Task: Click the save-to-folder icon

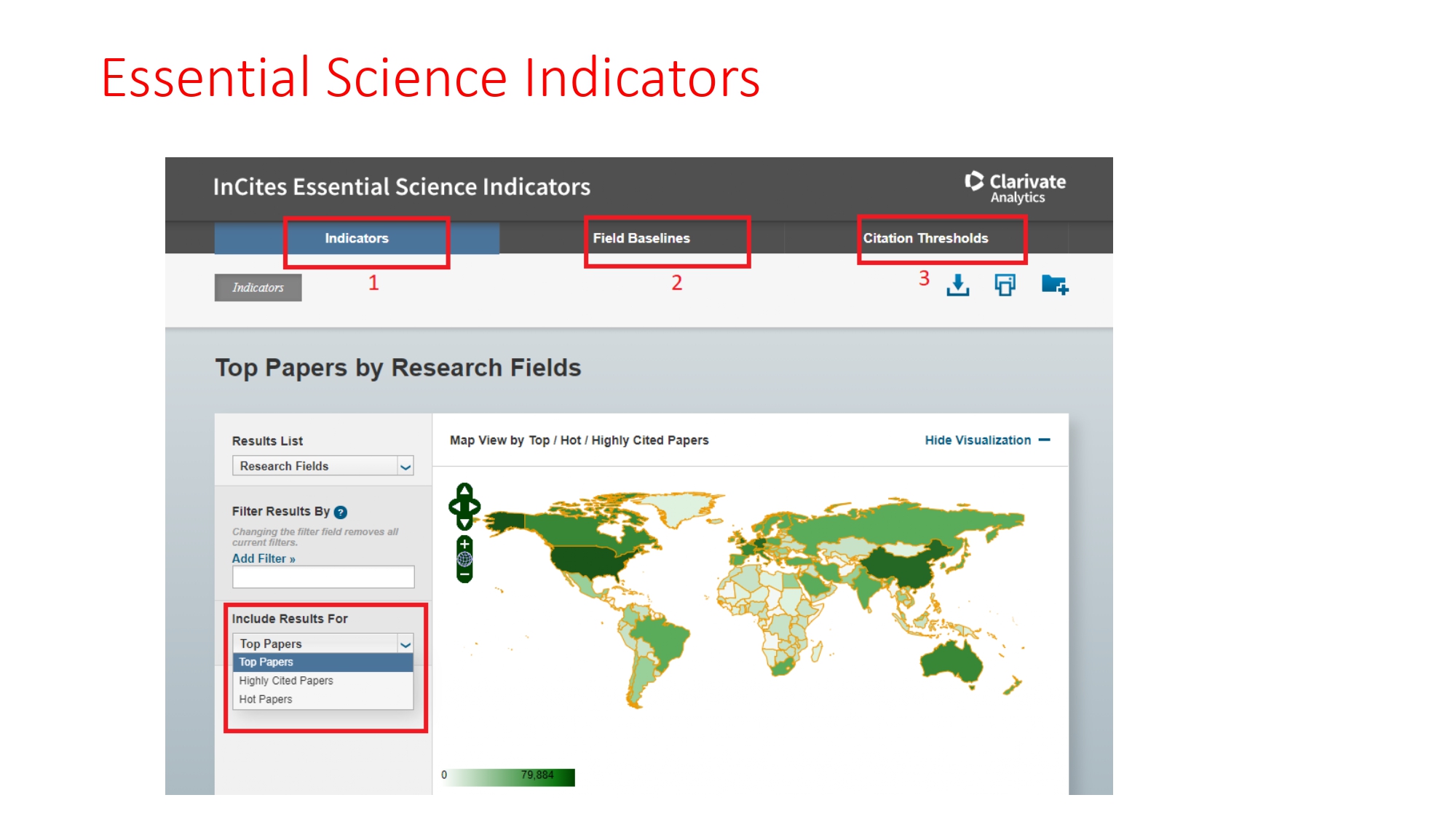Action: 1054,285
